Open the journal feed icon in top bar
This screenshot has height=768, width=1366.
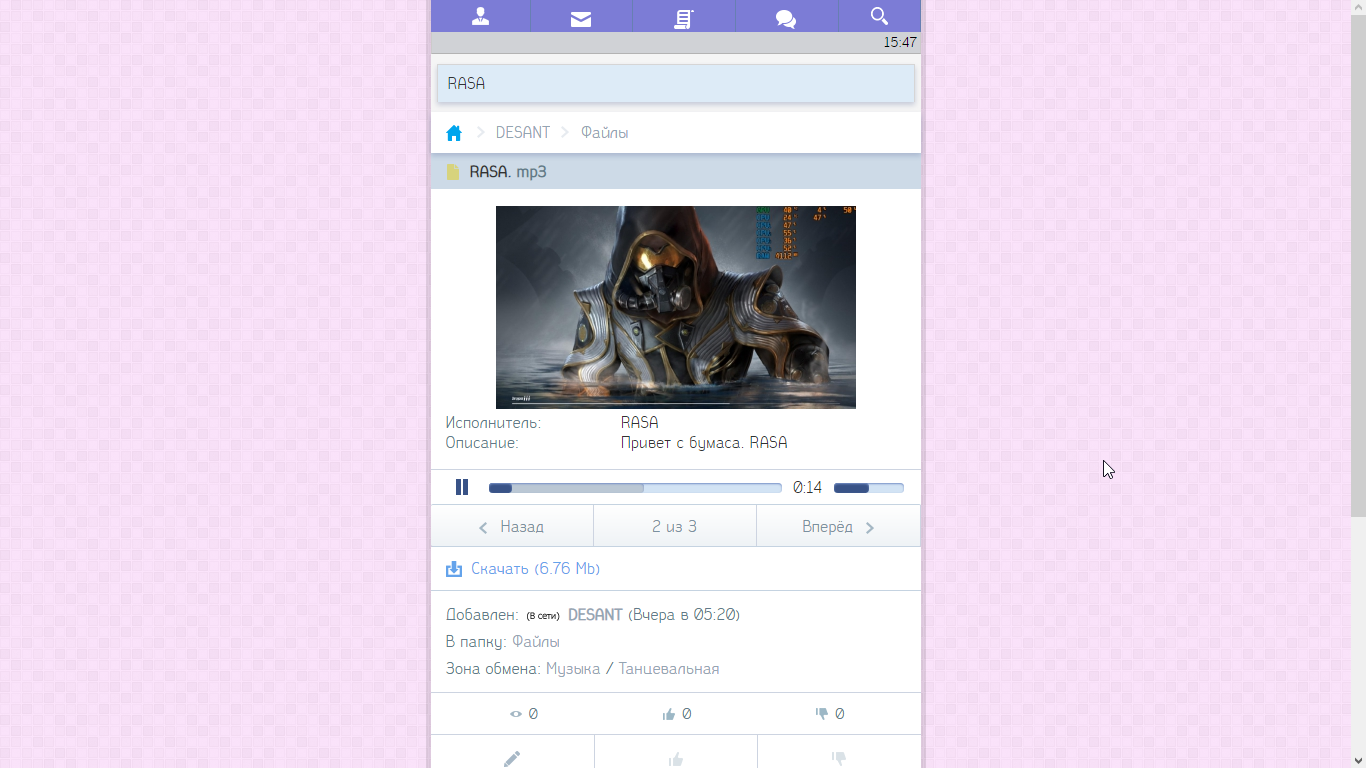pos(684,18)
